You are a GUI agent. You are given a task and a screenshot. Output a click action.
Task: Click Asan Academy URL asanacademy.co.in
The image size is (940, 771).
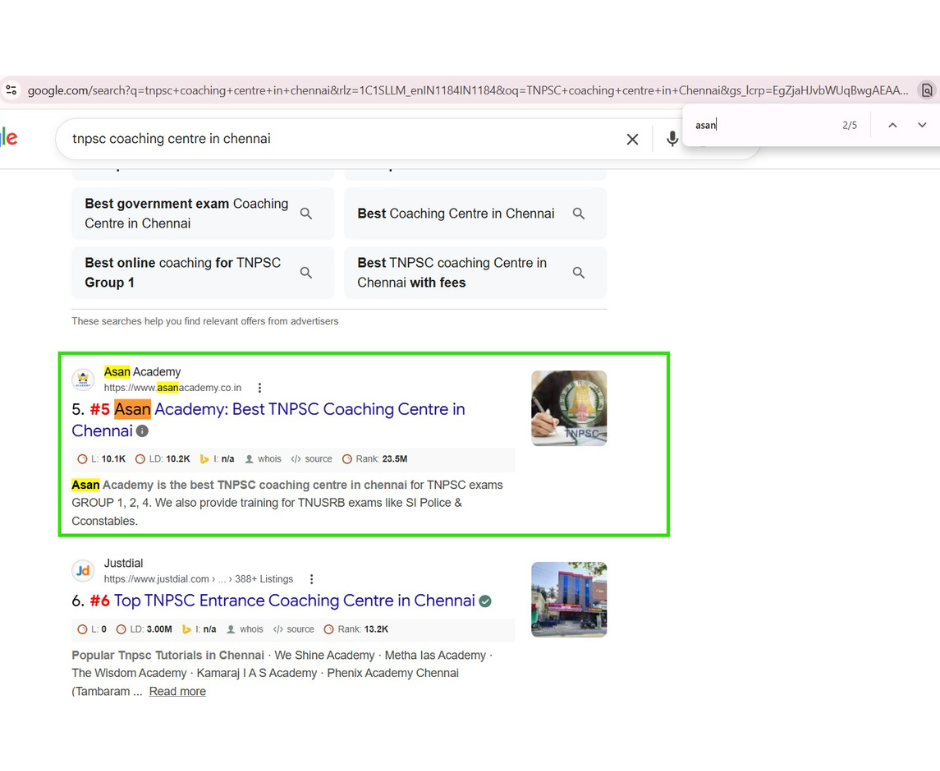(173, 388)
